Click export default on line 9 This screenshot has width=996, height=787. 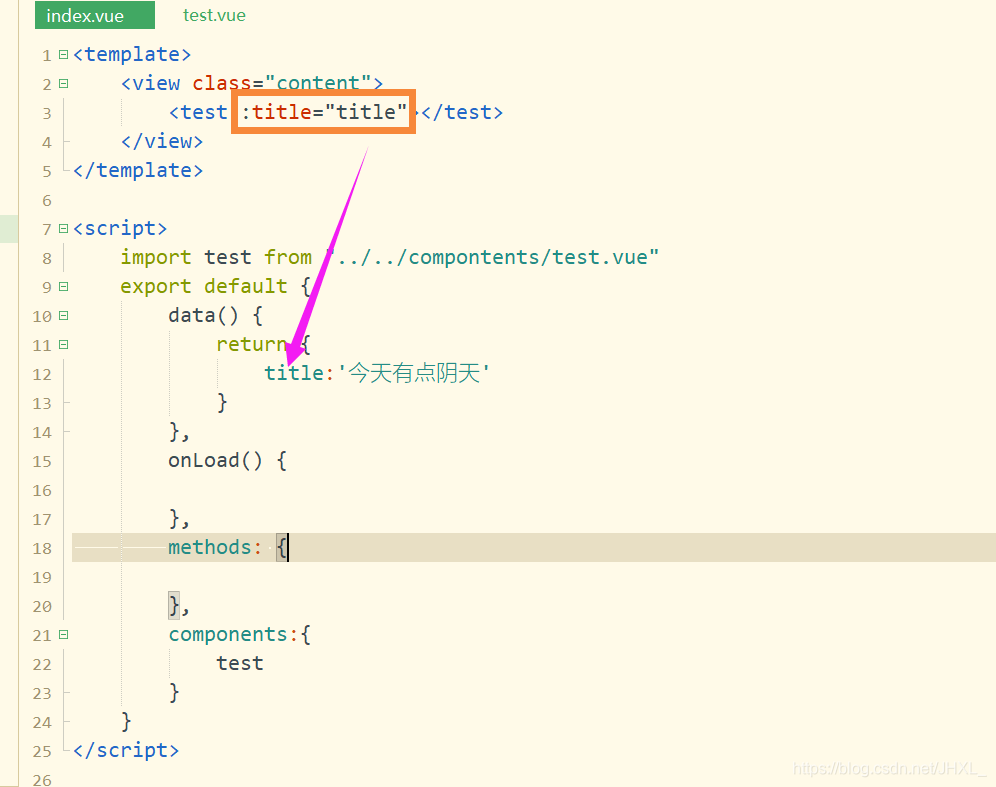(x=204, y=286)
